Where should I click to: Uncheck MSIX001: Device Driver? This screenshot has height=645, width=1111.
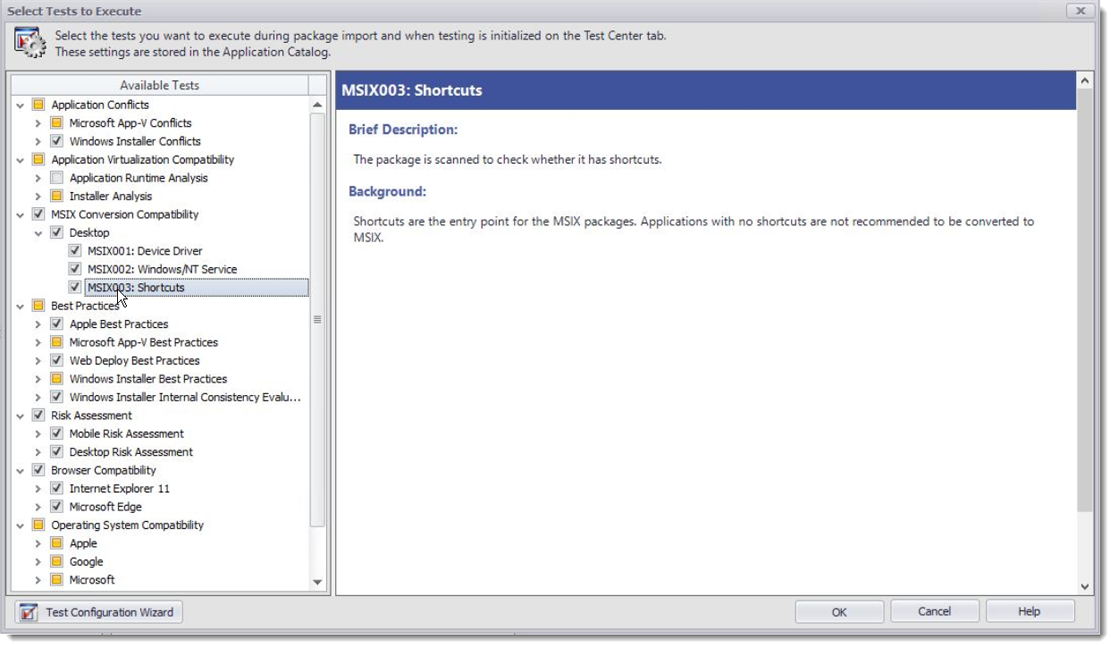coord(75,250)
